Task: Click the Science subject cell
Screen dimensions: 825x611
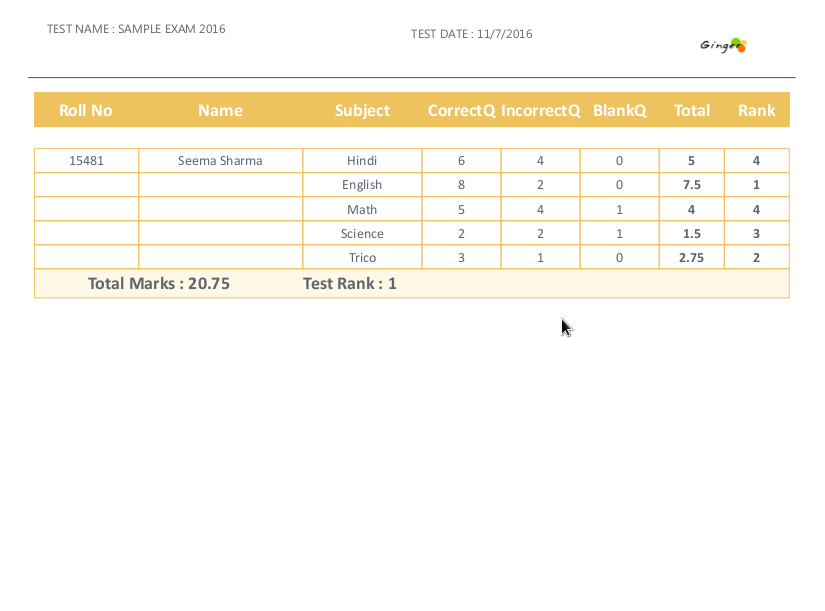Action: pyautogui.click(x=362, y=233)
